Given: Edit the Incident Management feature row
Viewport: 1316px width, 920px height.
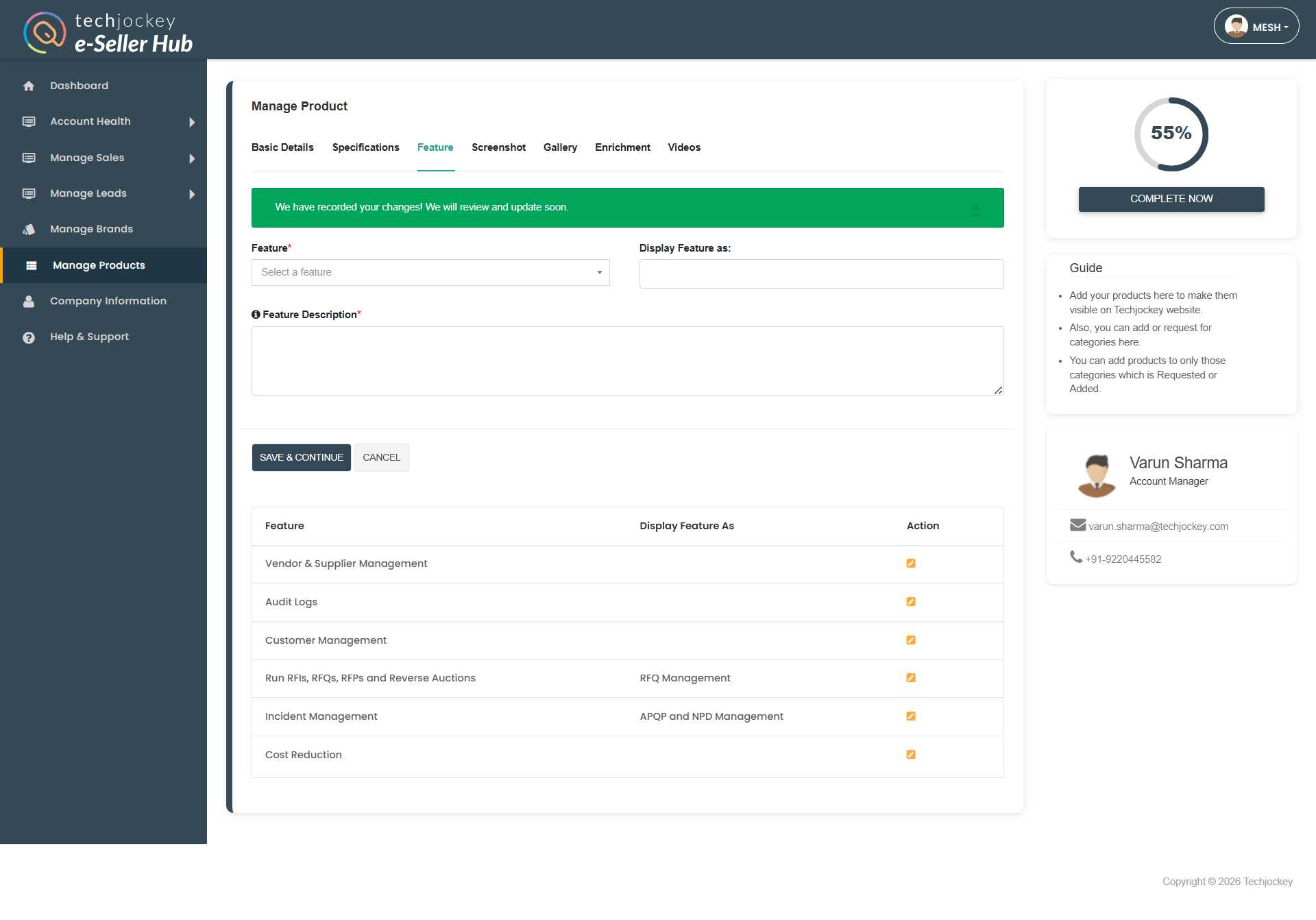Looking at the screenshot, I should click(x=911, y=716).
